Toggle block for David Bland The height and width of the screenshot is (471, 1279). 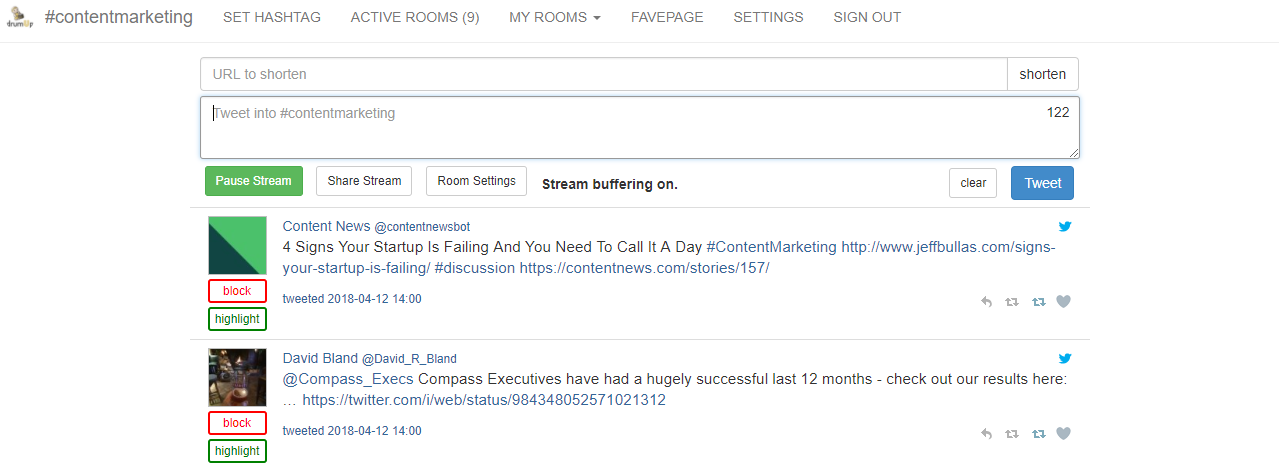click(x=237, y=423)
